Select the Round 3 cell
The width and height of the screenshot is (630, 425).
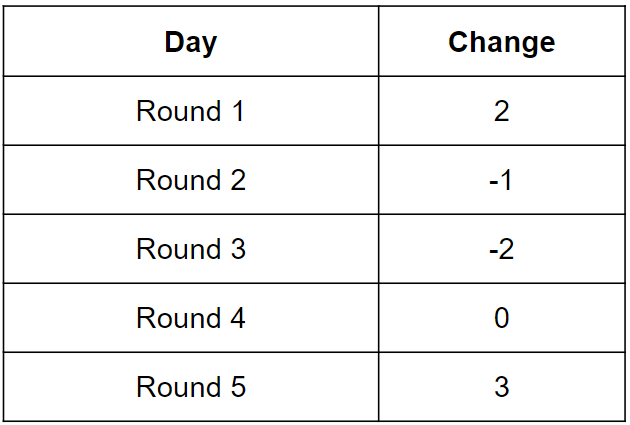190,249
